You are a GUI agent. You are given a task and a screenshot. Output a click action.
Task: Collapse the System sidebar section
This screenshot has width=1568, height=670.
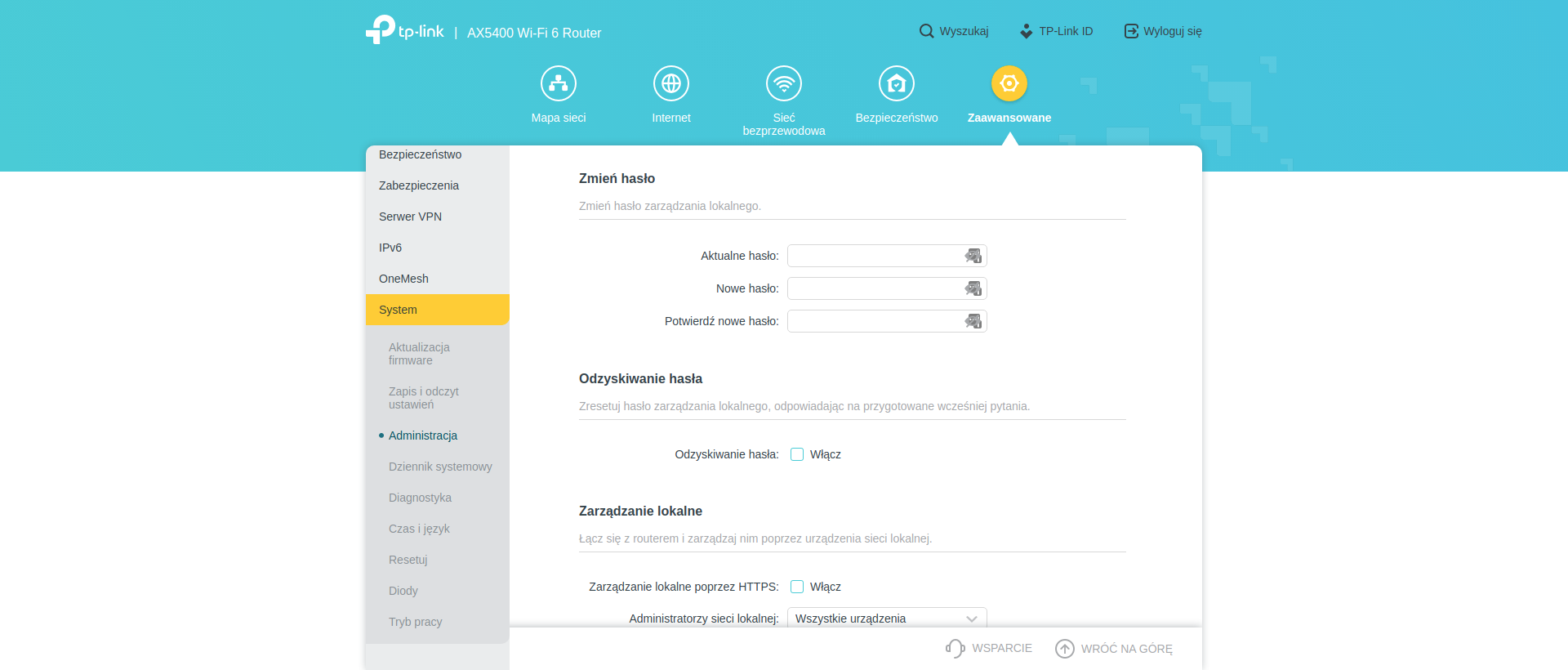pos(438,310)
